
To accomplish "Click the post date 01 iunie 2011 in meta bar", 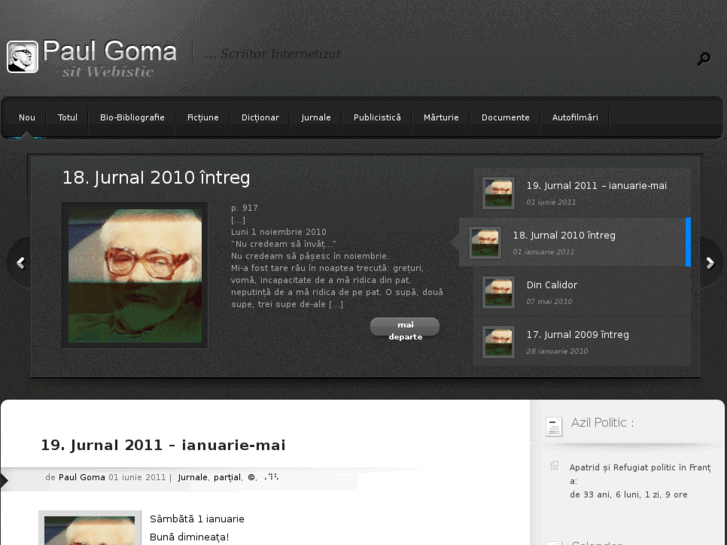I will (137, 477).
